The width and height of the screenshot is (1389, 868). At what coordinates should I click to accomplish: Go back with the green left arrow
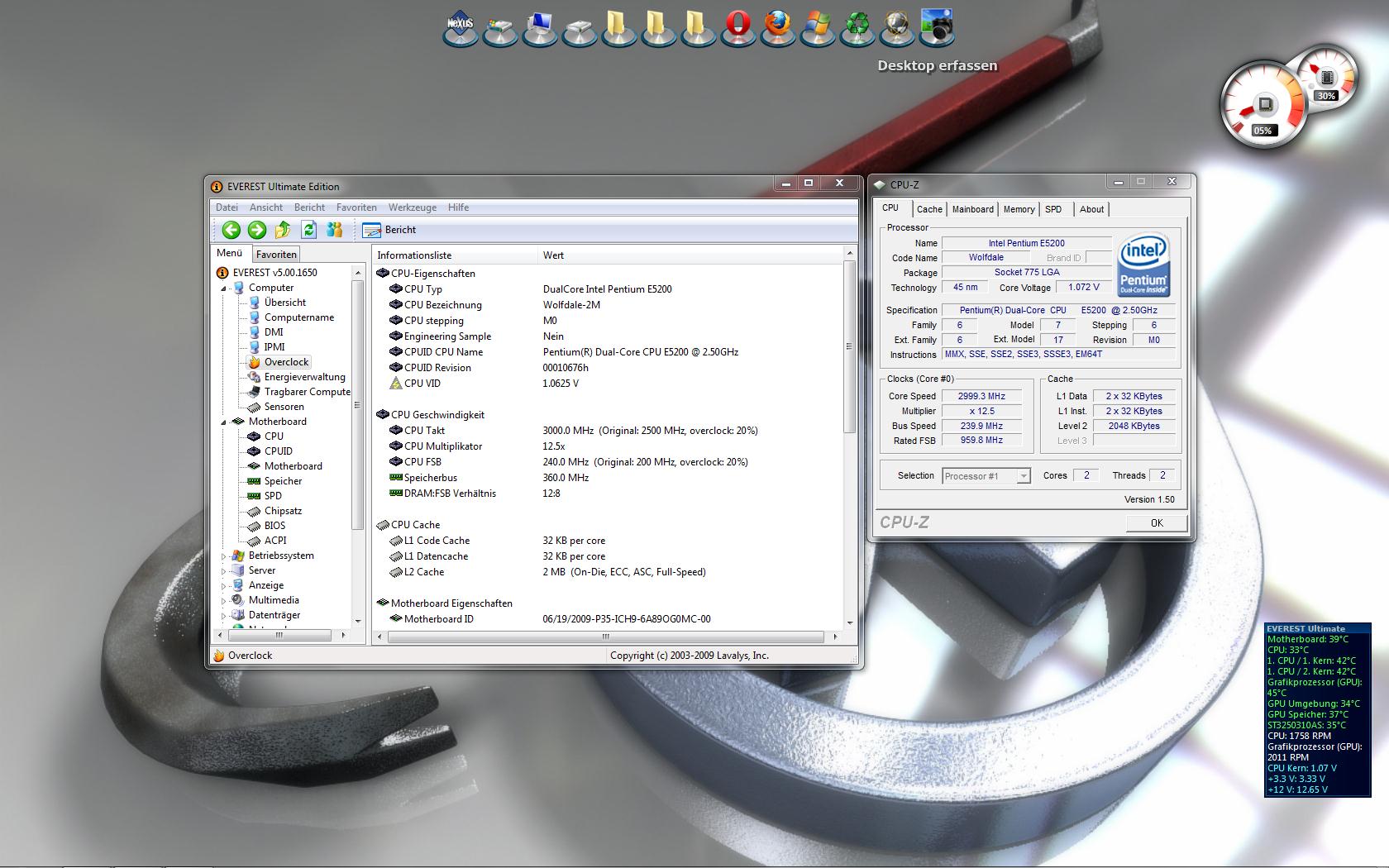(231, 230)
